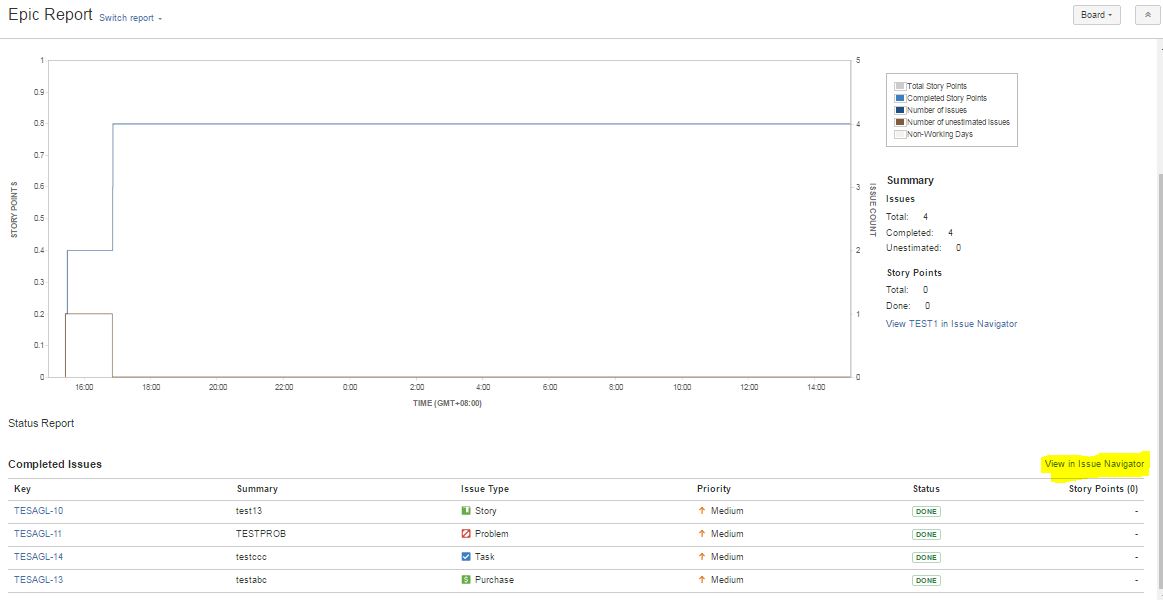1163x600 pixels.
Task: Open the Board dropdown button
Action: (1096, 16)
